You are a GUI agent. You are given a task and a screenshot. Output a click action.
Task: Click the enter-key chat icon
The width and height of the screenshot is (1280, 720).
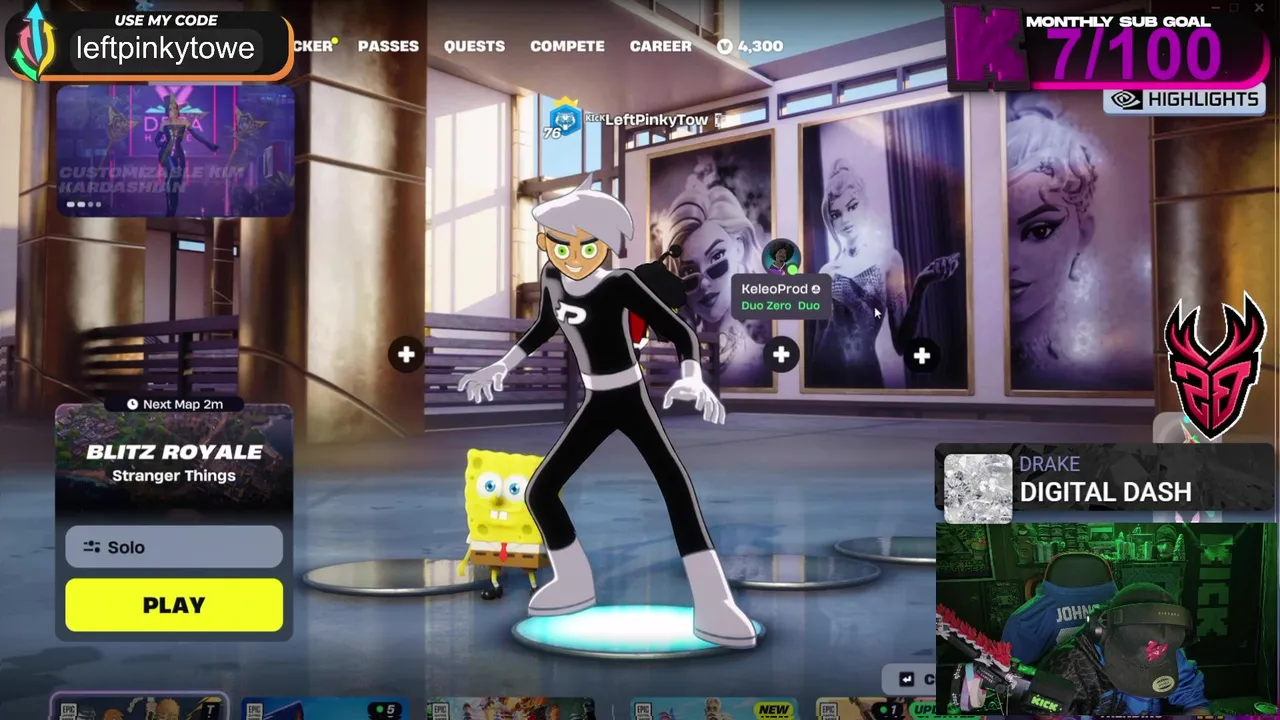(907, 679)
